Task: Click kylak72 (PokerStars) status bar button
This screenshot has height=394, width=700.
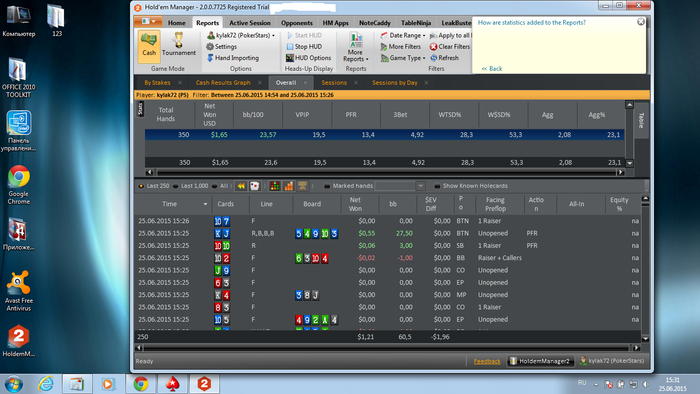Action: (612, 361)
